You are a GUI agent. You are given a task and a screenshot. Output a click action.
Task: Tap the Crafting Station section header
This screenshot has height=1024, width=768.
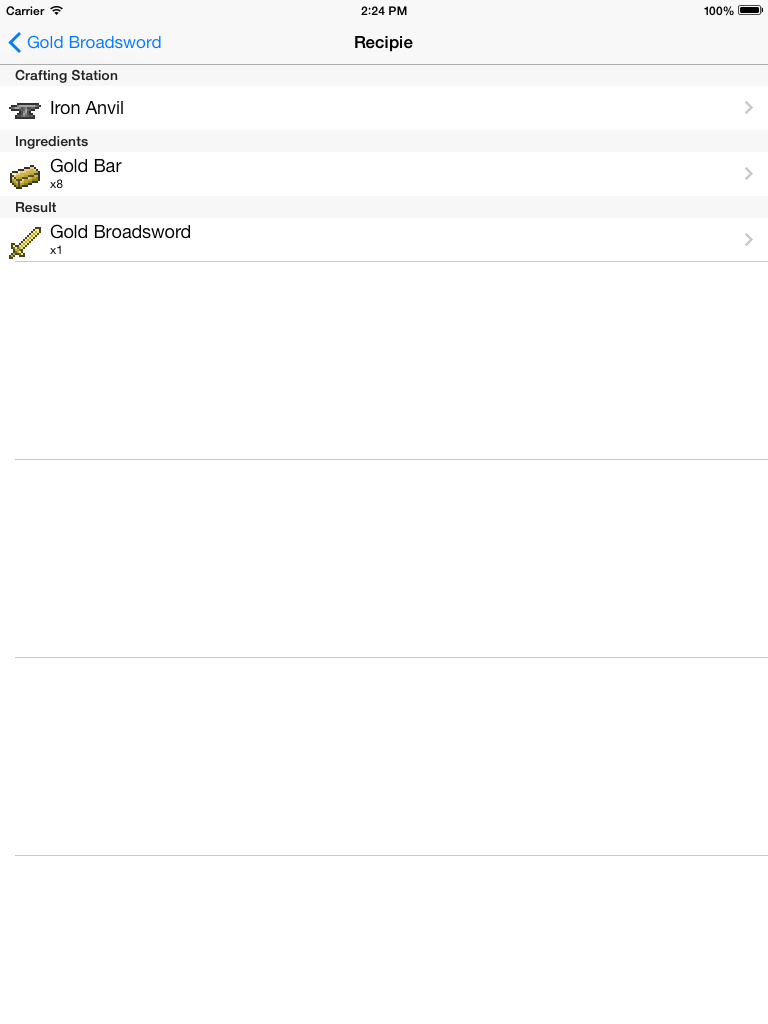(x=66, y=76)
